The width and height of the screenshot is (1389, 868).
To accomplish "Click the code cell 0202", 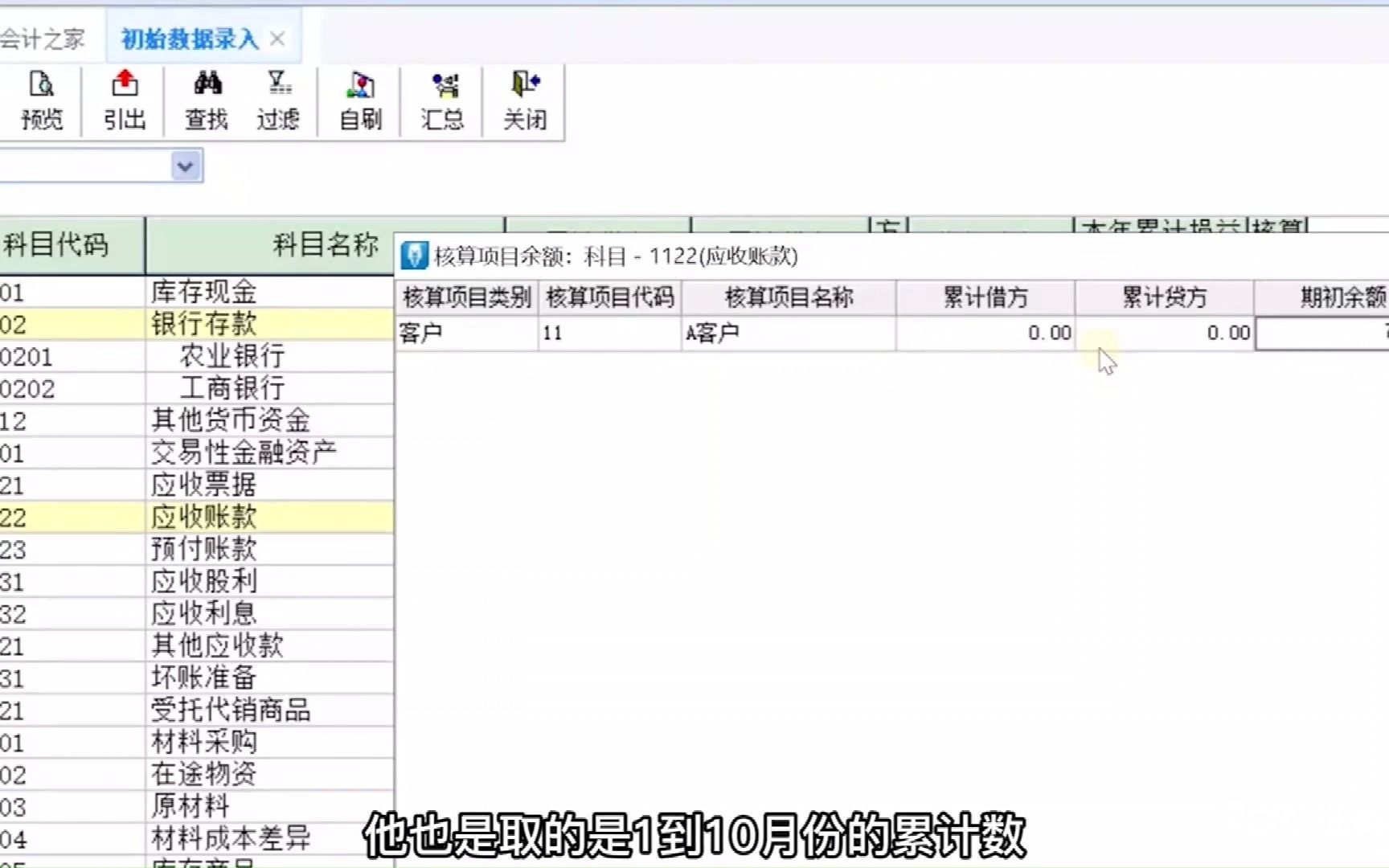I will coord(72,388).
